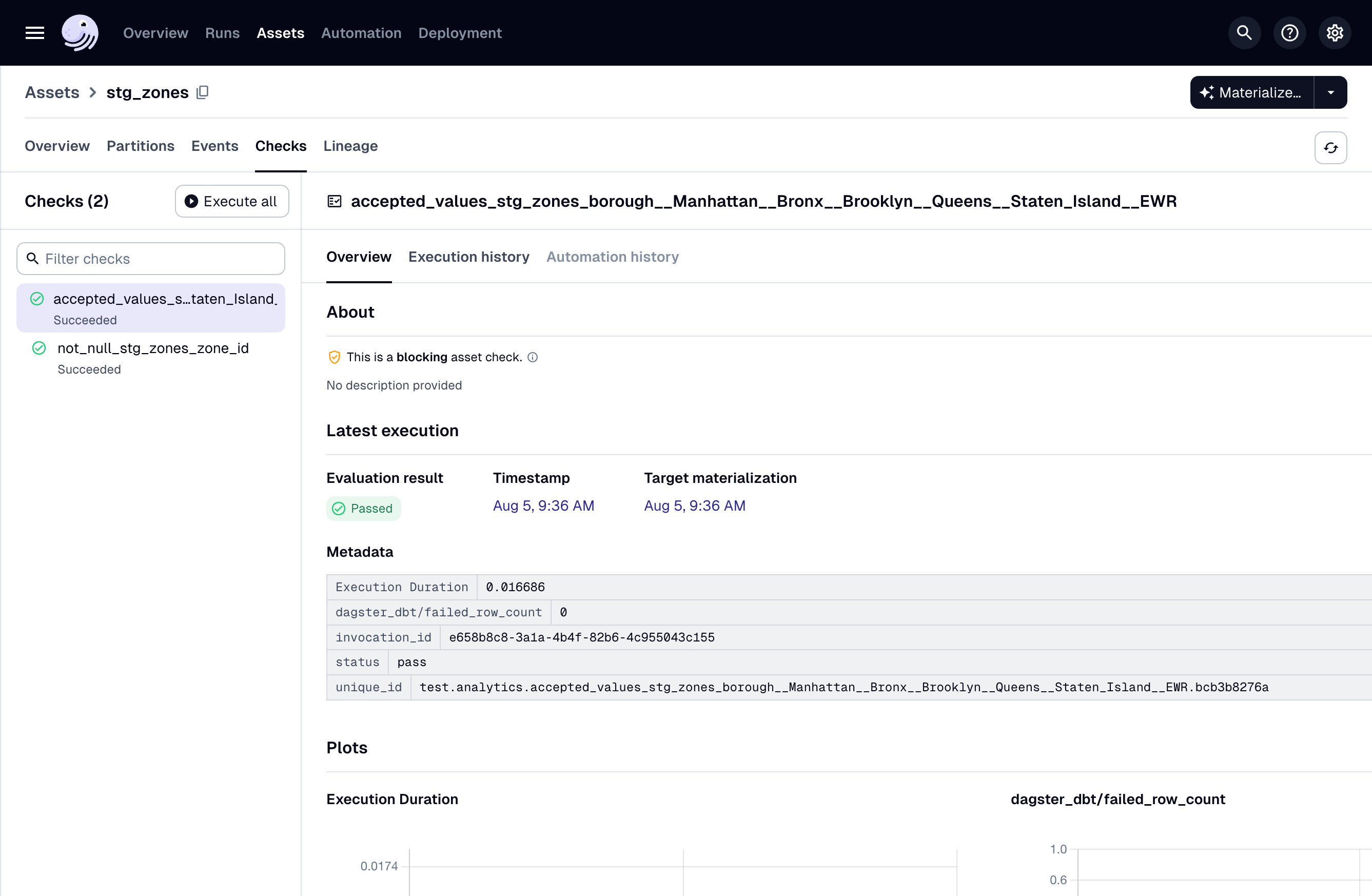Click the Dagster logo icon

pos(80,33)
